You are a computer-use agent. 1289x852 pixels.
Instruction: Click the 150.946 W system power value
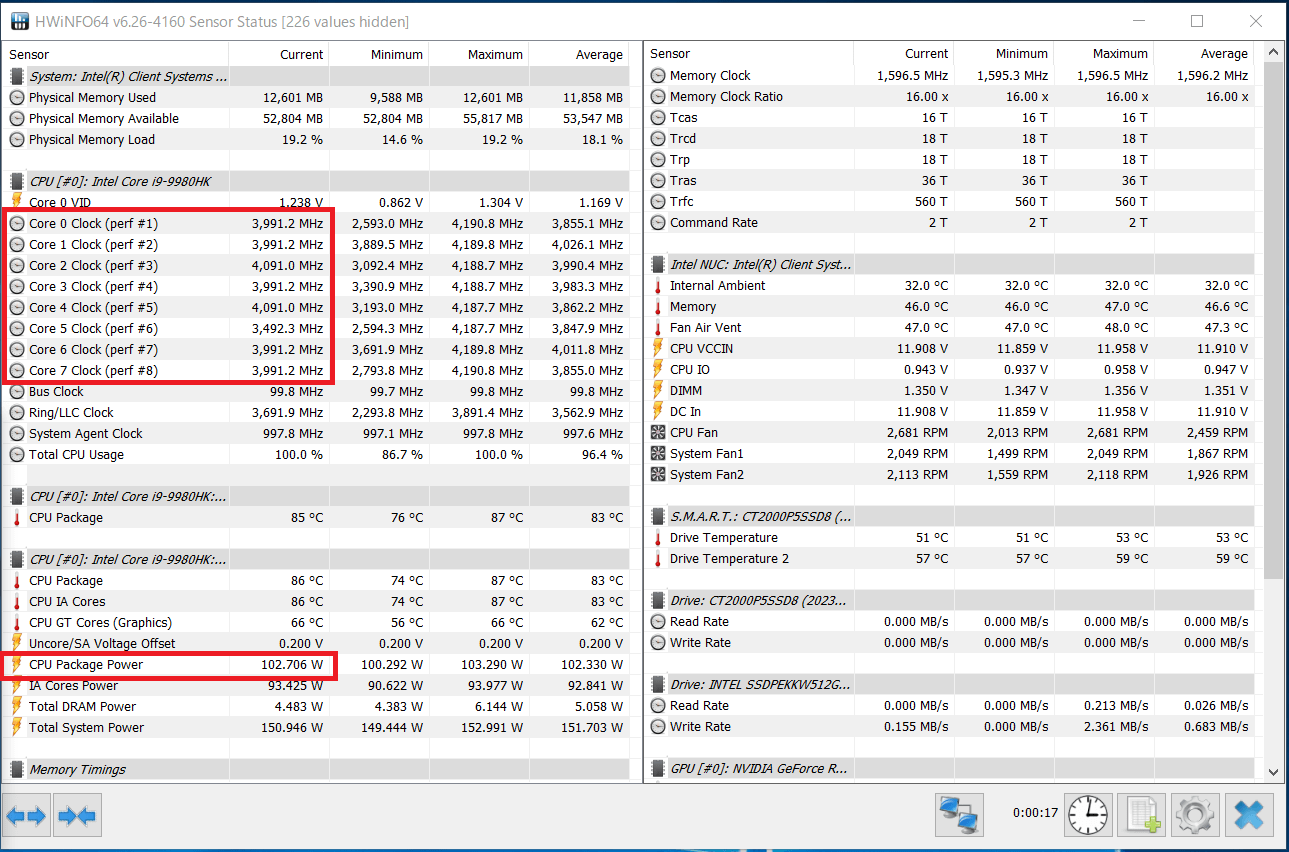[291, 728]
